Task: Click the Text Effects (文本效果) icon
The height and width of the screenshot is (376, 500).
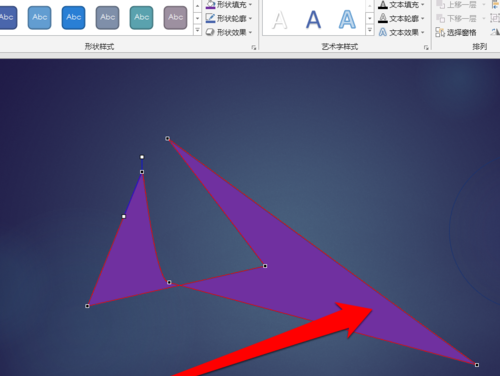Action: point(383,32)
